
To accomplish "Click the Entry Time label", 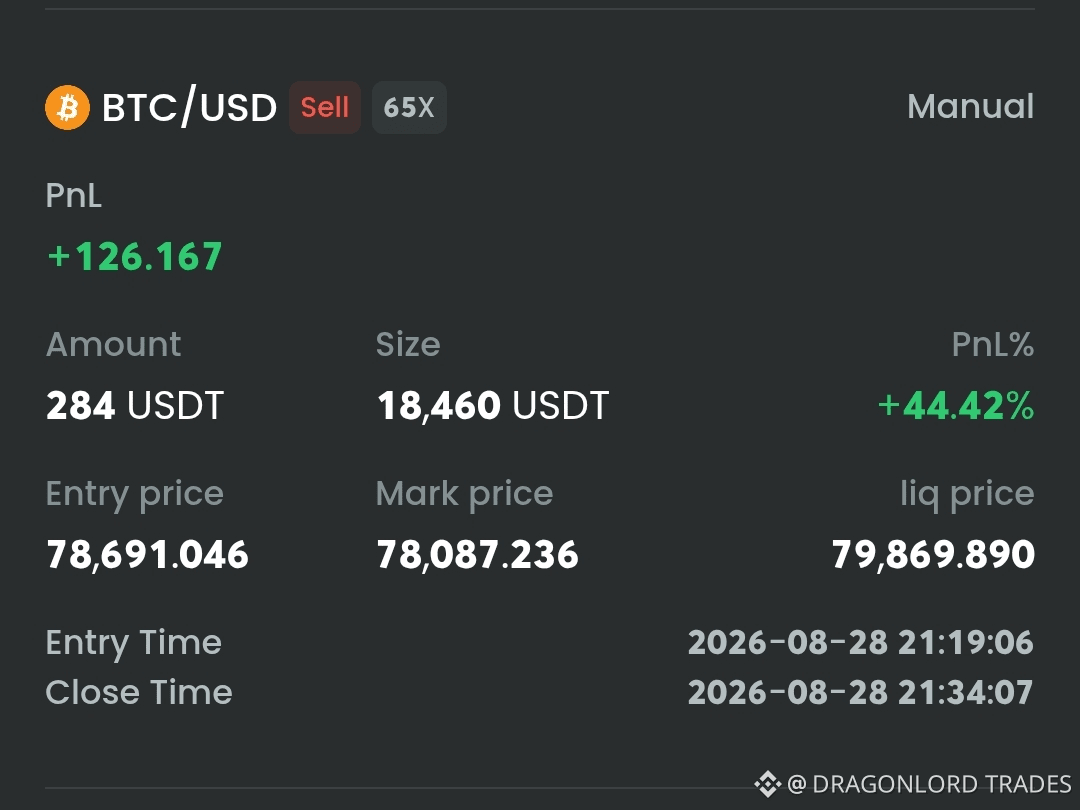I will coord(134,643).
